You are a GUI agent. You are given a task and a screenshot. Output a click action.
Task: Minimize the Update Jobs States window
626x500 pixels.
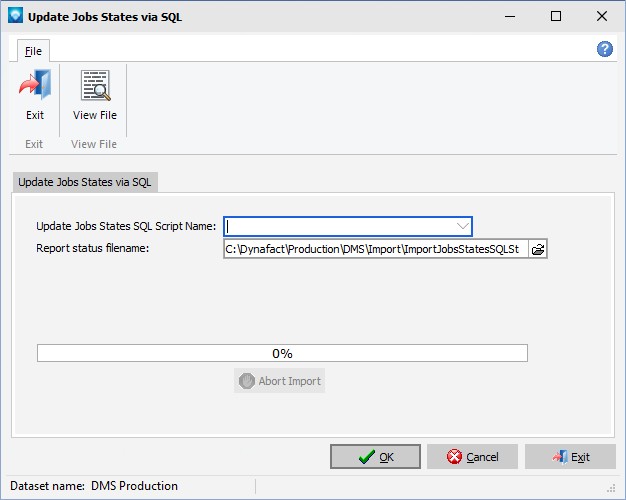point(510,16)
